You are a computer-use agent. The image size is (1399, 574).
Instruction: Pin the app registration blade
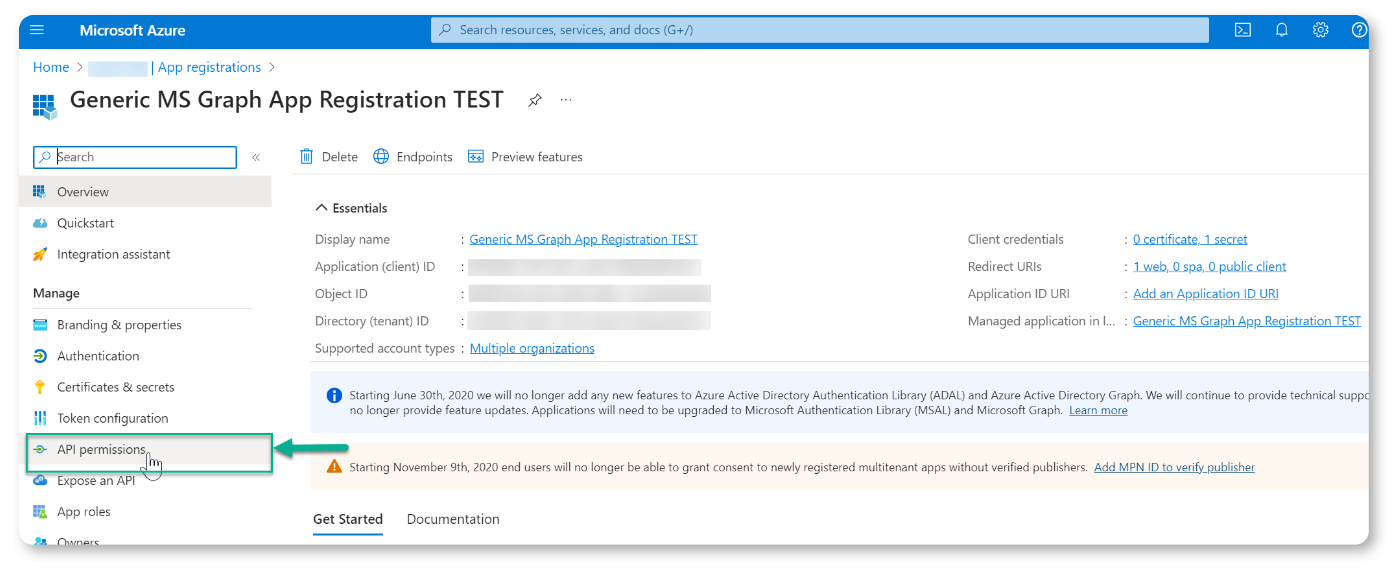535,100
